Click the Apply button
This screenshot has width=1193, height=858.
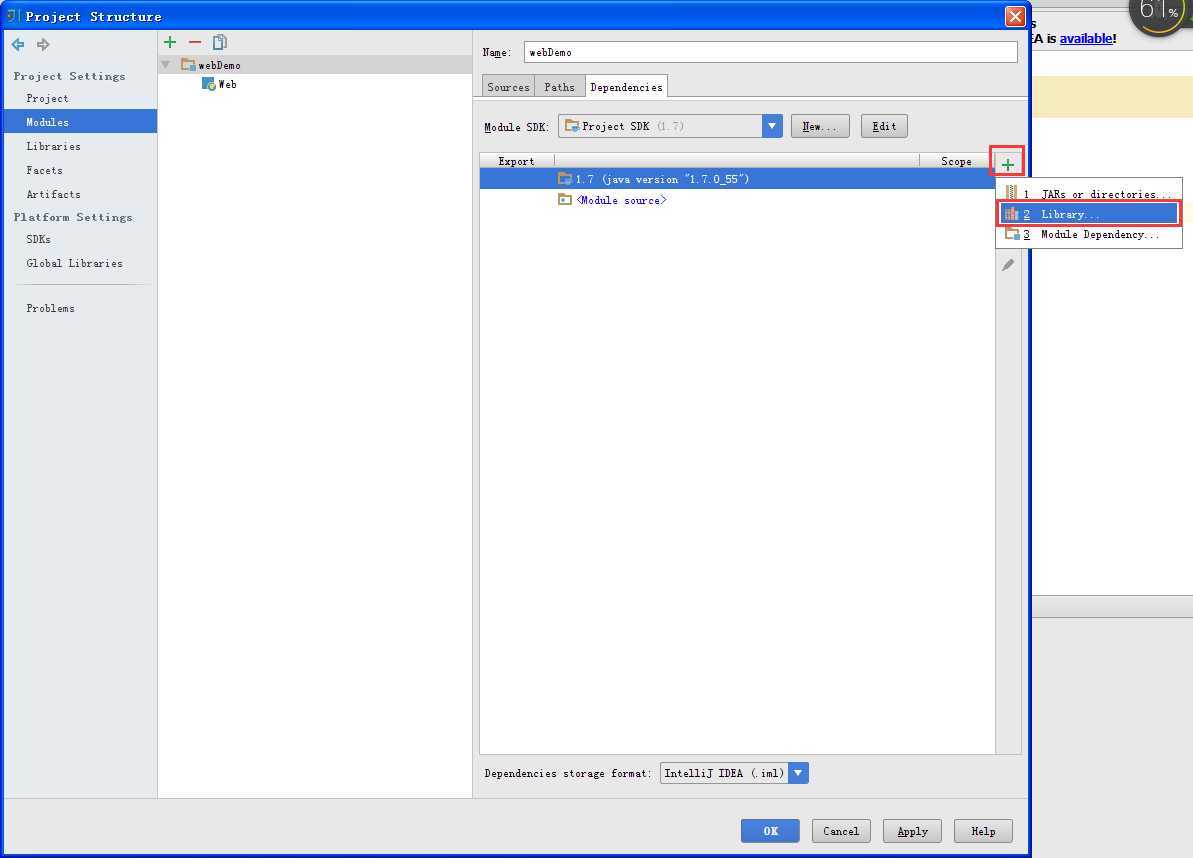point(912,831)
